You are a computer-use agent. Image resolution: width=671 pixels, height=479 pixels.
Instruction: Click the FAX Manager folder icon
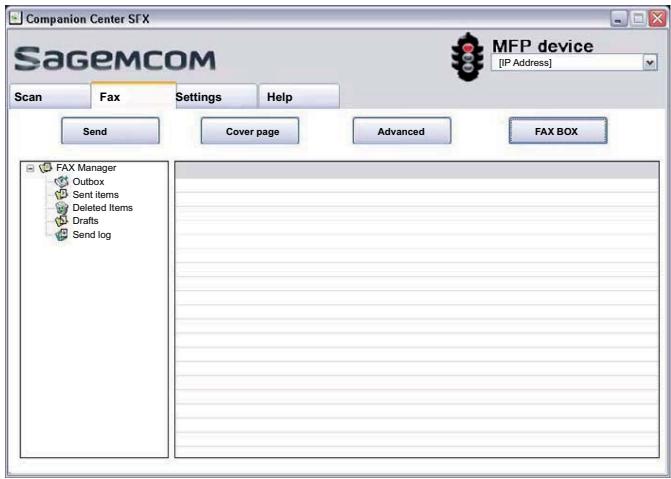tap(45, 167)
